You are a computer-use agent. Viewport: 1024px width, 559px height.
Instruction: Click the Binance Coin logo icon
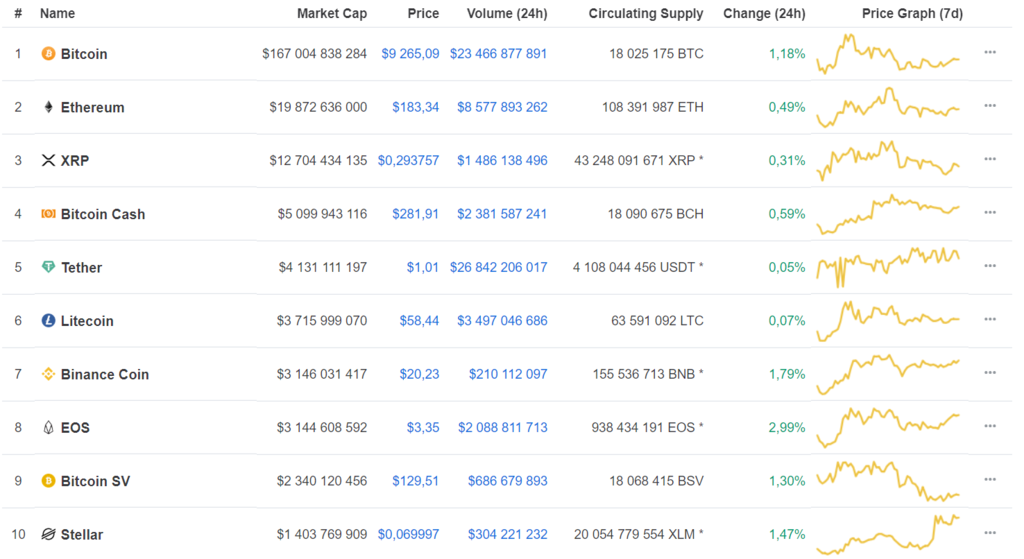click(48, 375)
